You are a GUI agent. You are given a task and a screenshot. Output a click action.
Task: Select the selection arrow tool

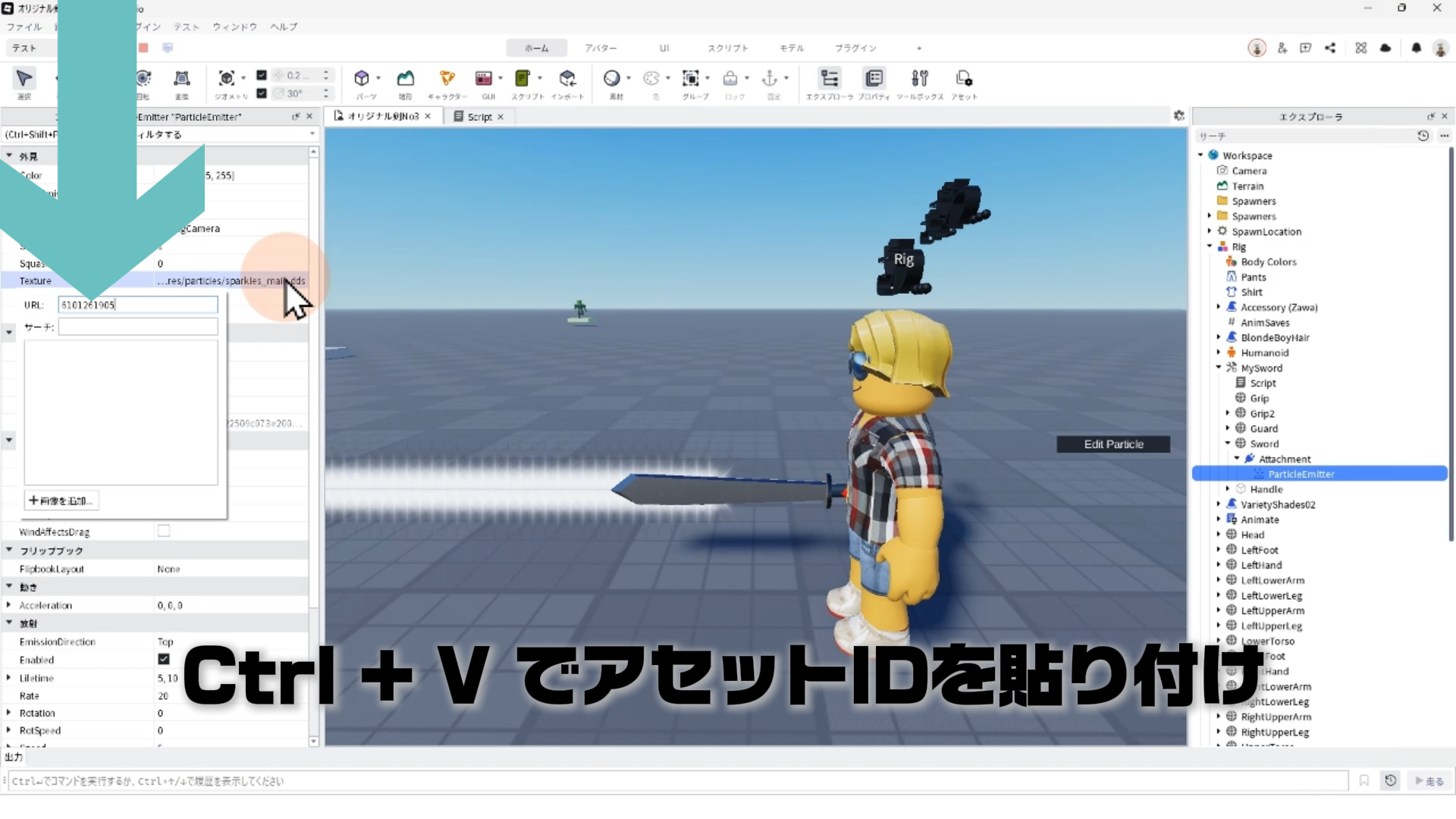coord(24,79)
